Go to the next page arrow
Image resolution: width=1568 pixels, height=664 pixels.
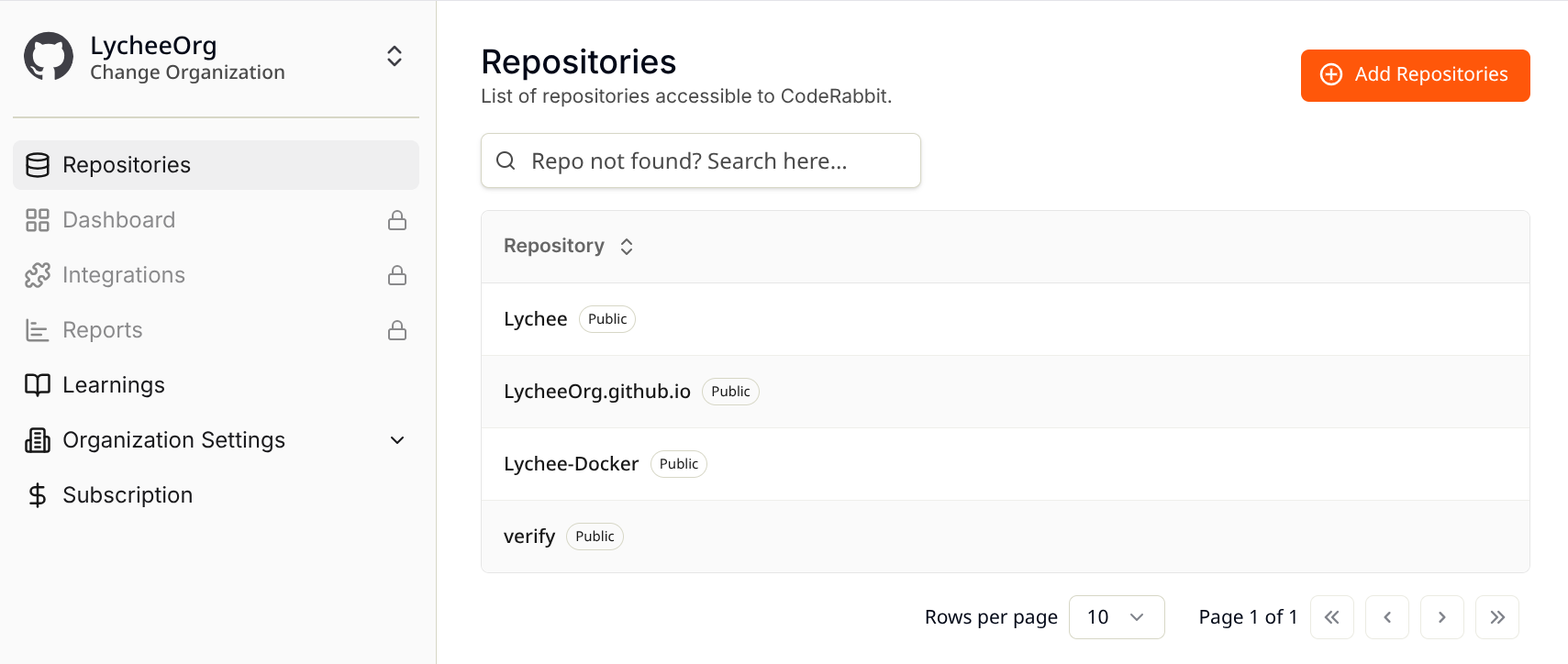(x=1442, y=617)
